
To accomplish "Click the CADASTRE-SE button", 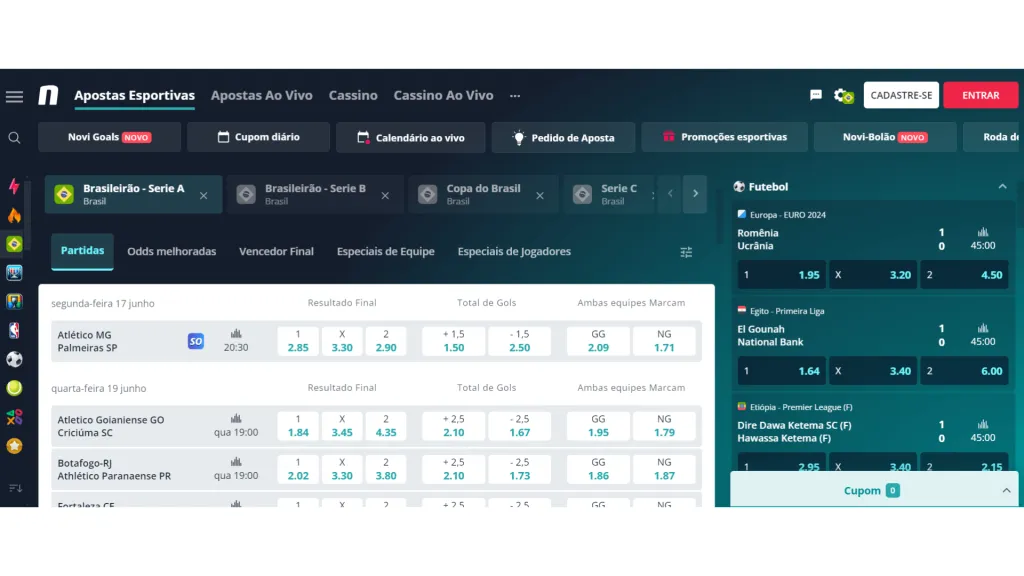I will click(901, 95).
